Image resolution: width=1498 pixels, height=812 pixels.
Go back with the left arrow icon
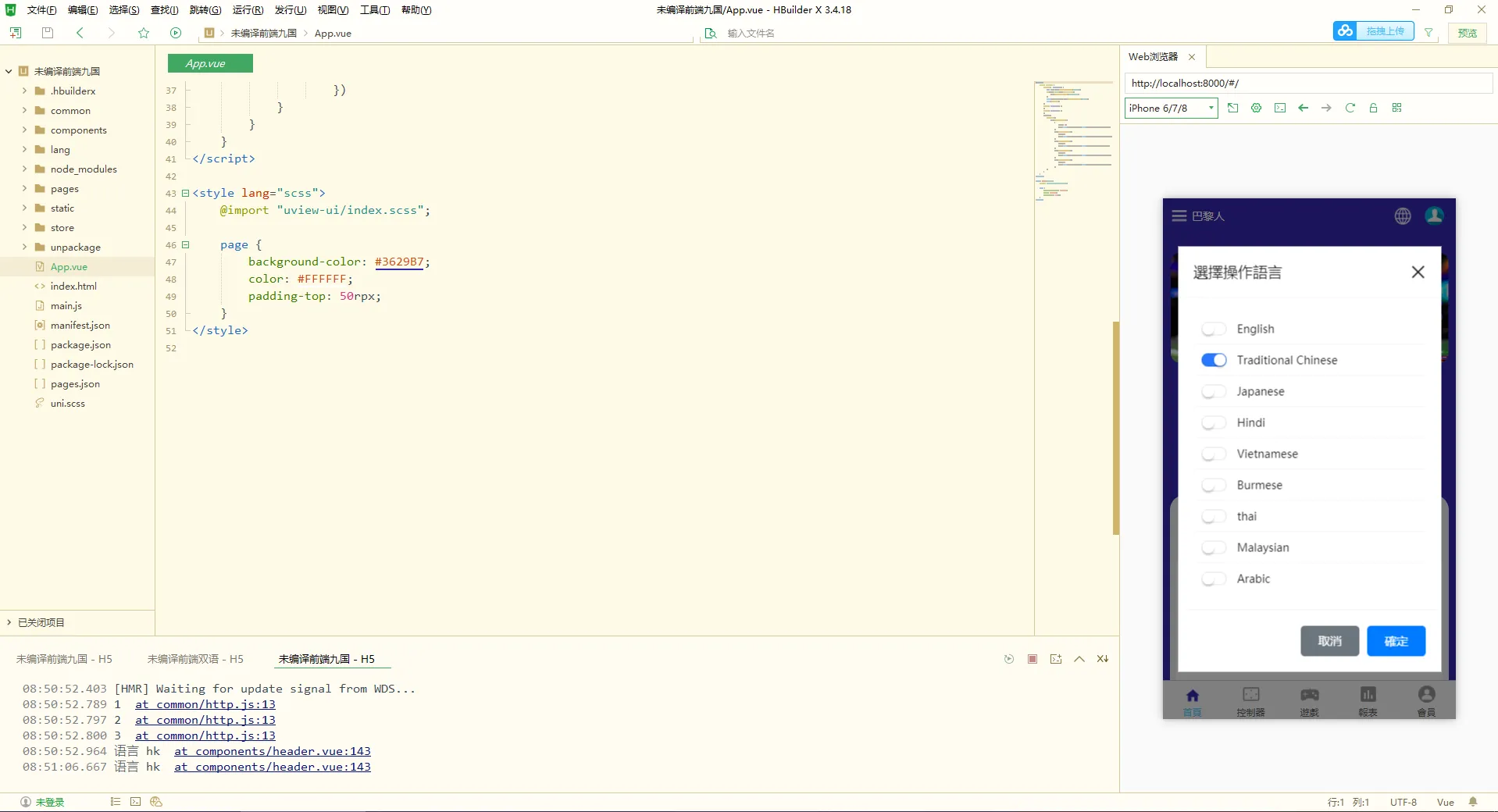(80, 33)
